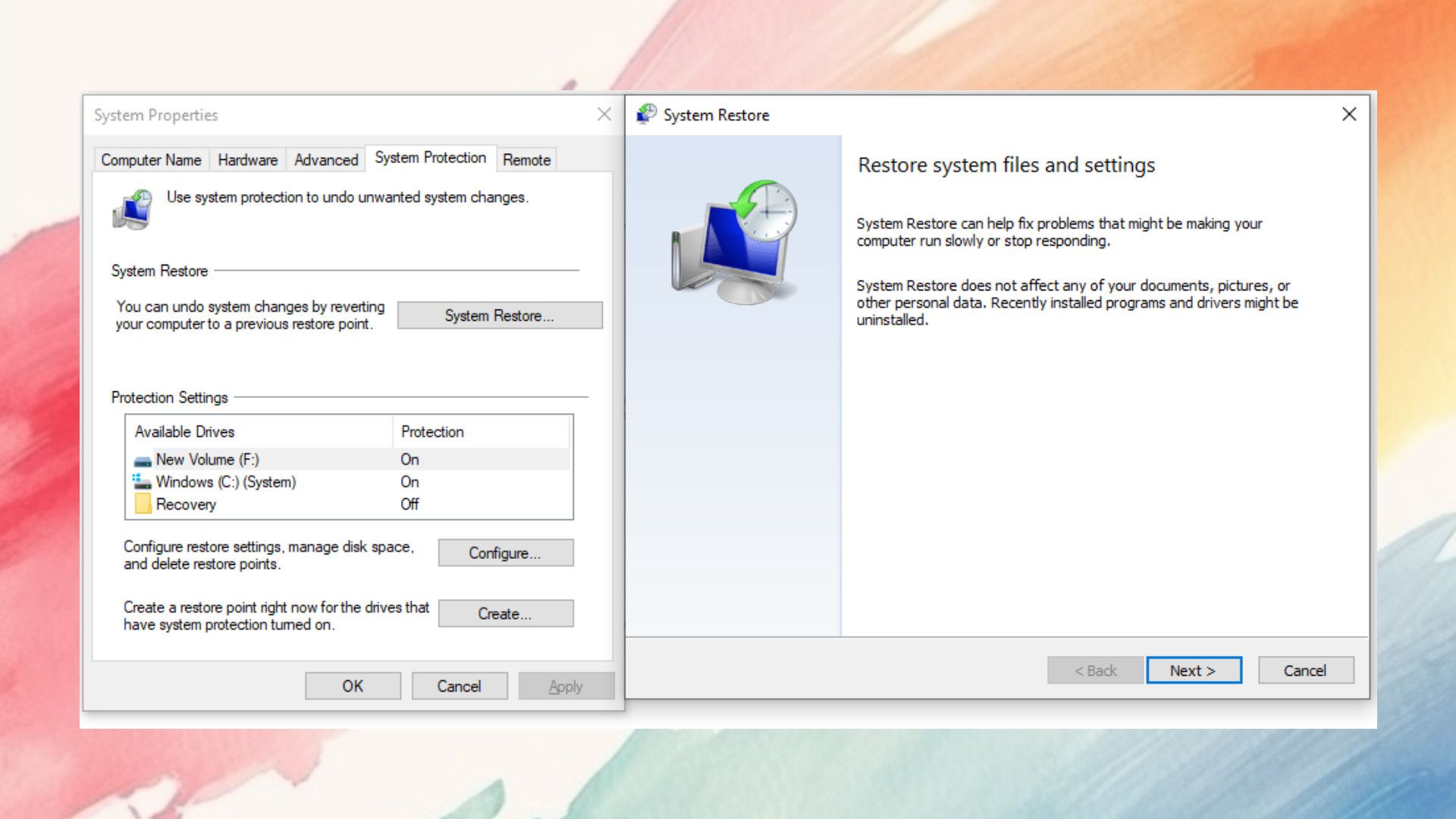This screenshot has height=819, width=1456.
Task: Click the Recovery folder icon
Action: (143, 504)
